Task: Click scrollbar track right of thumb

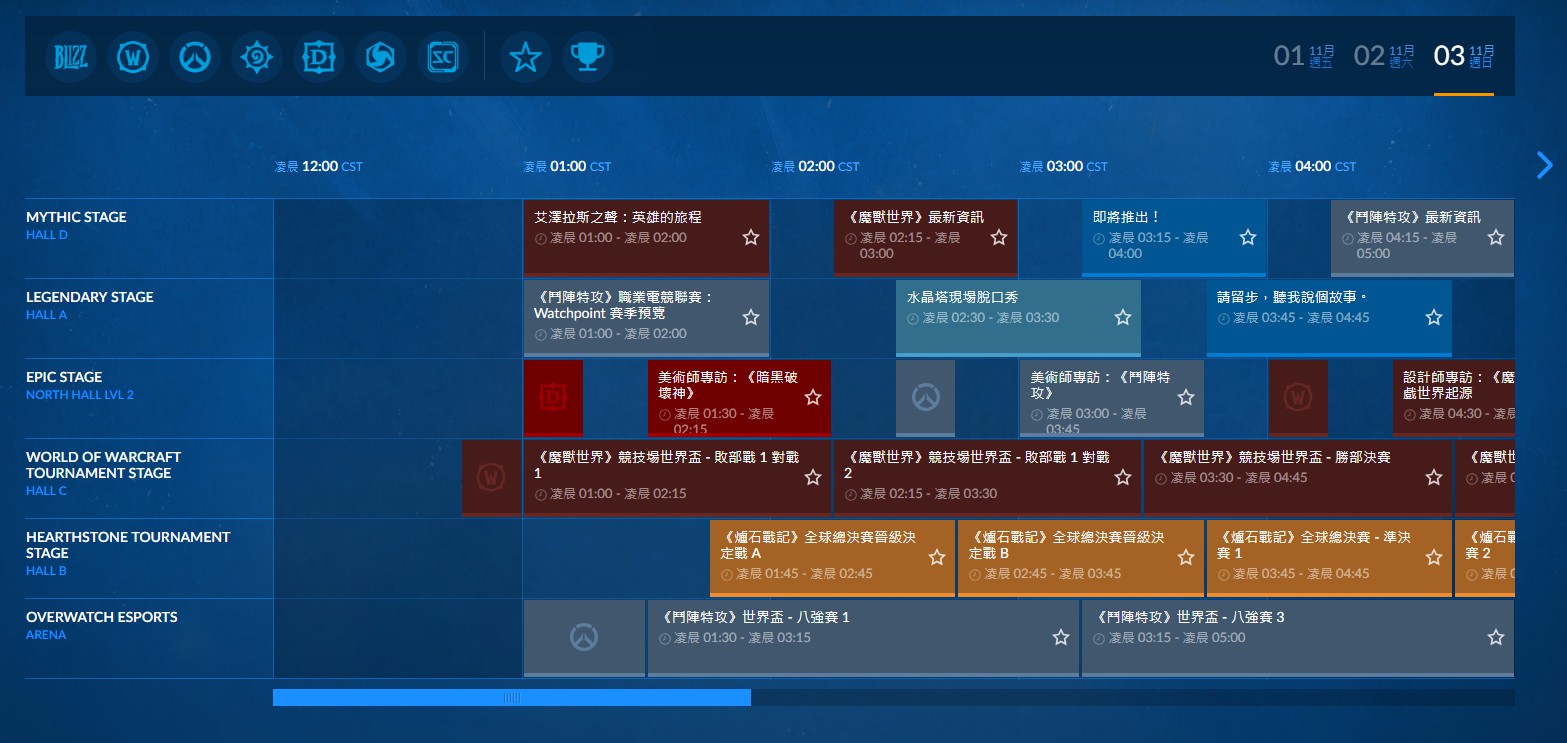Action: (x=1132, y=697)
